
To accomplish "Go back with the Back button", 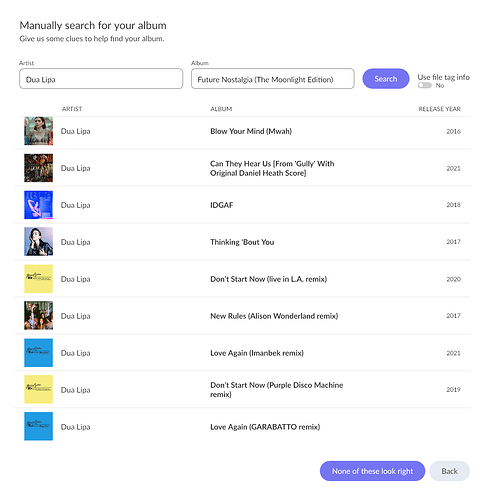I will [x=450, y=471].
